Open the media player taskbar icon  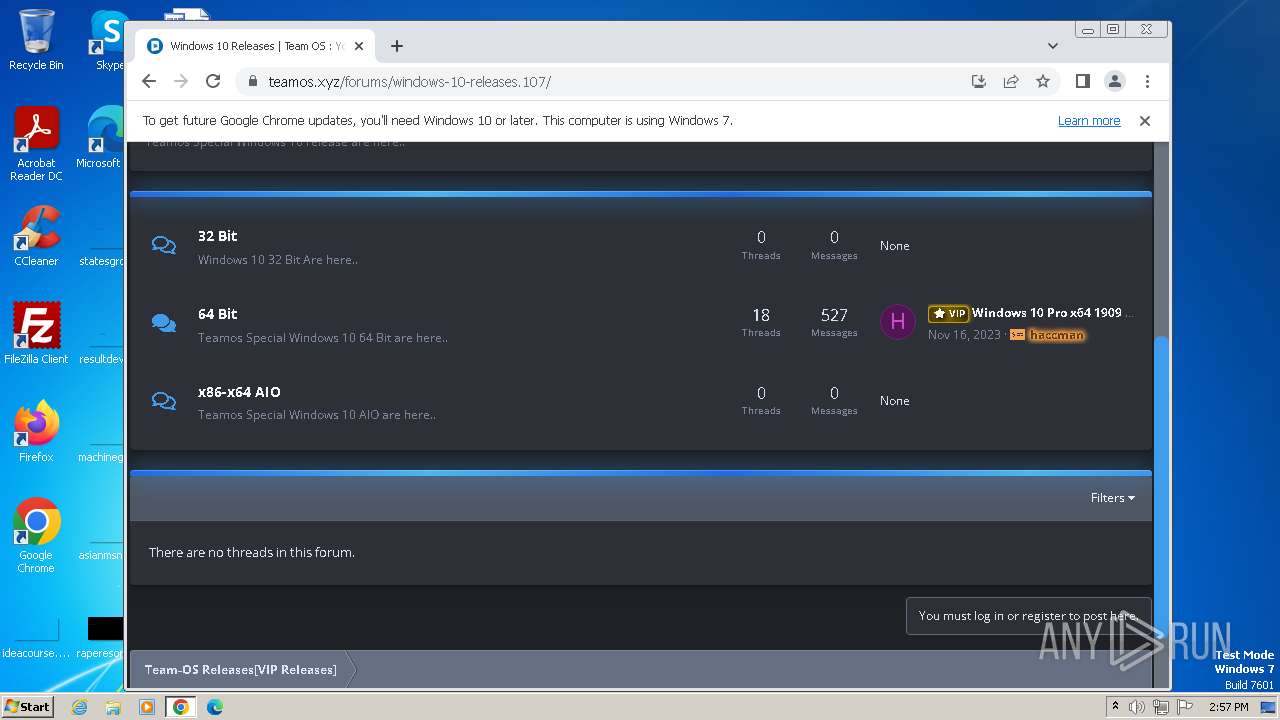point(147,707)
